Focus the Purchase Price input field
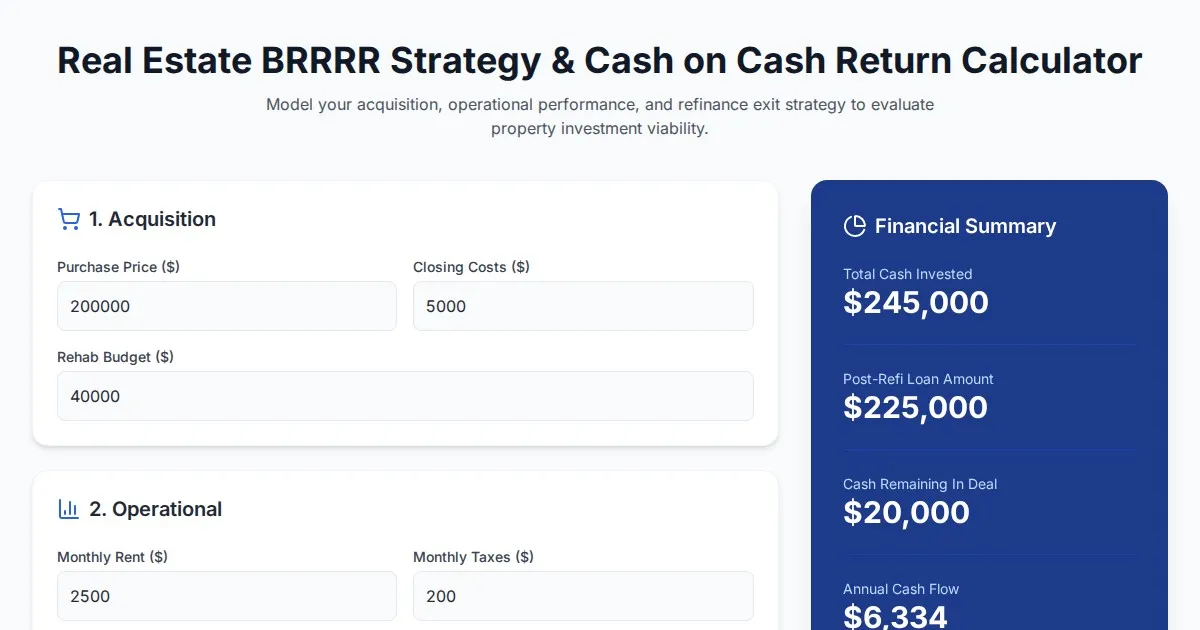 227,306
